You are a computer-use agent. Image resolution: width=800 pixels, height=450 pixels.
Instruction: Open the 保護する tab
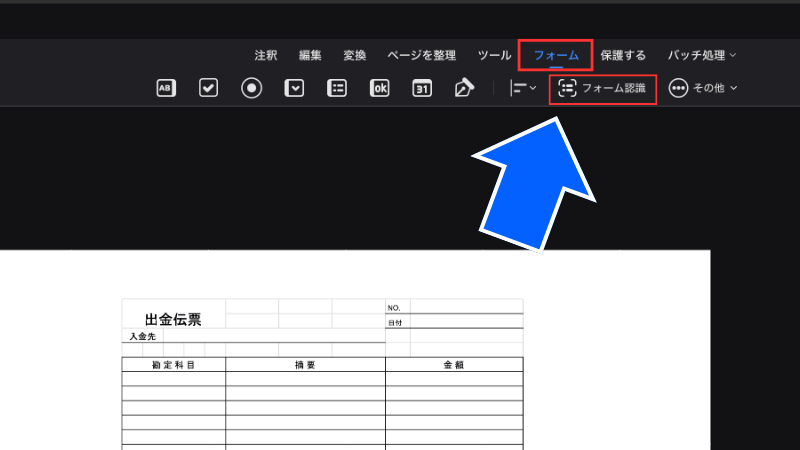coord(623,55)
